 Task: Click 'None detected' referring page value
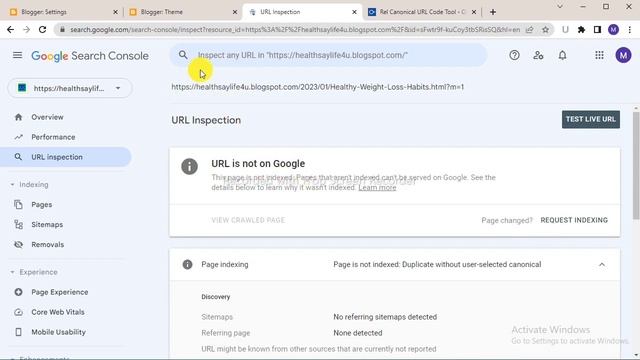pyautogui.click(x=358, y=333)
